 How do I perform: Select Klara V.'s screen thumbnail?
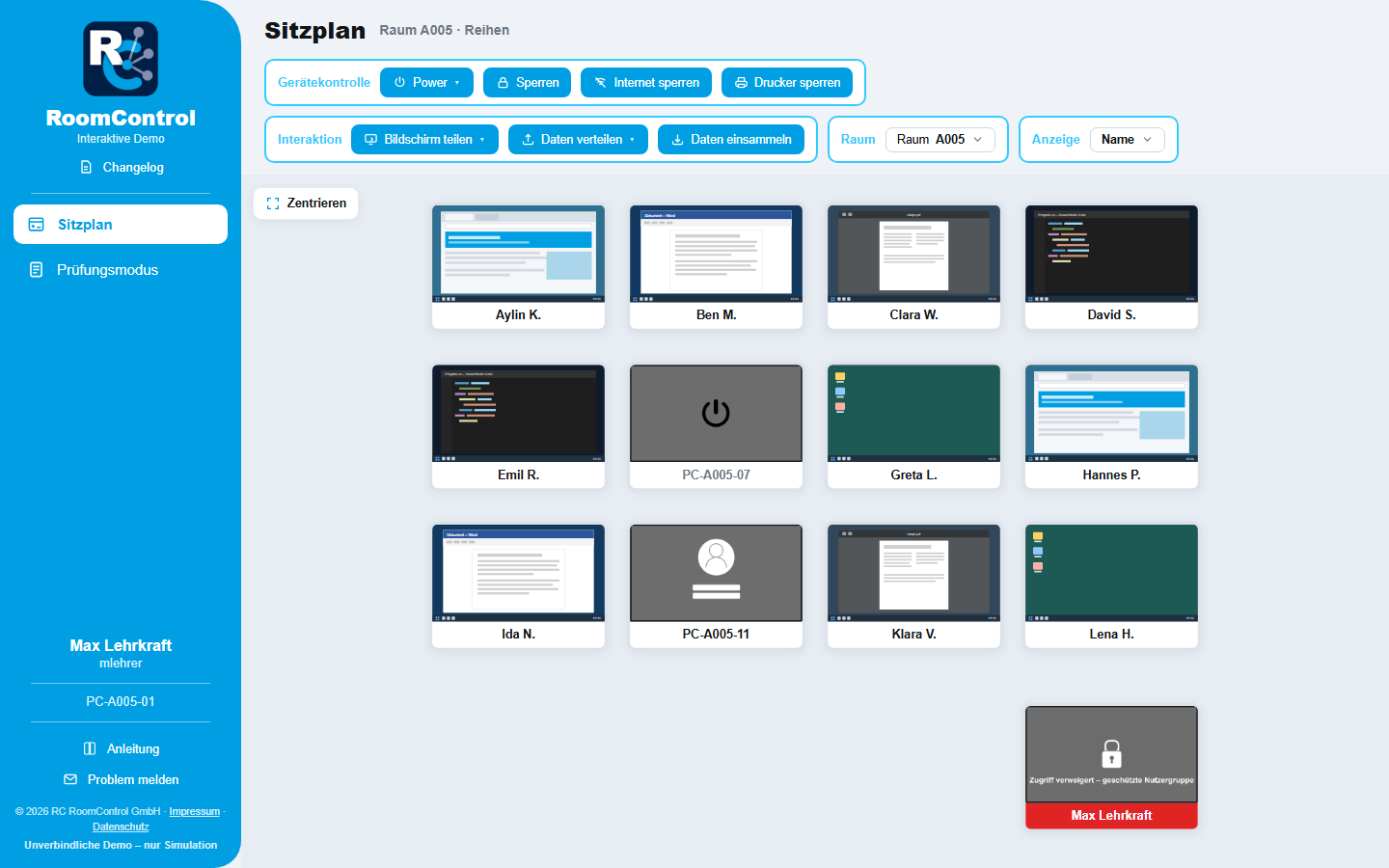point(913,573)
